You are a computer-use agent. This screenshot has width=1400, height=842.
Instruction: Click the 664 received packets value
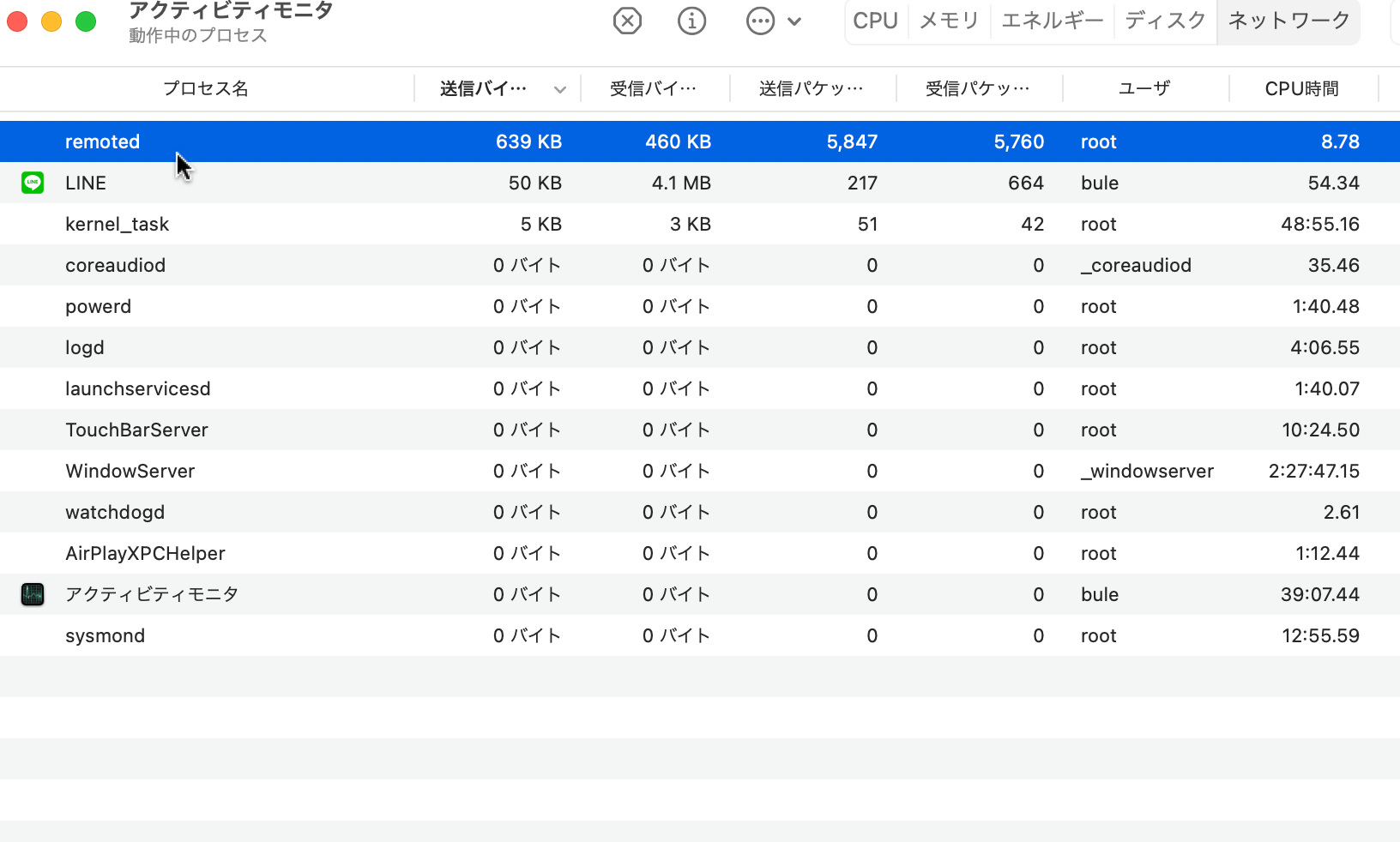coord(1026,183)
